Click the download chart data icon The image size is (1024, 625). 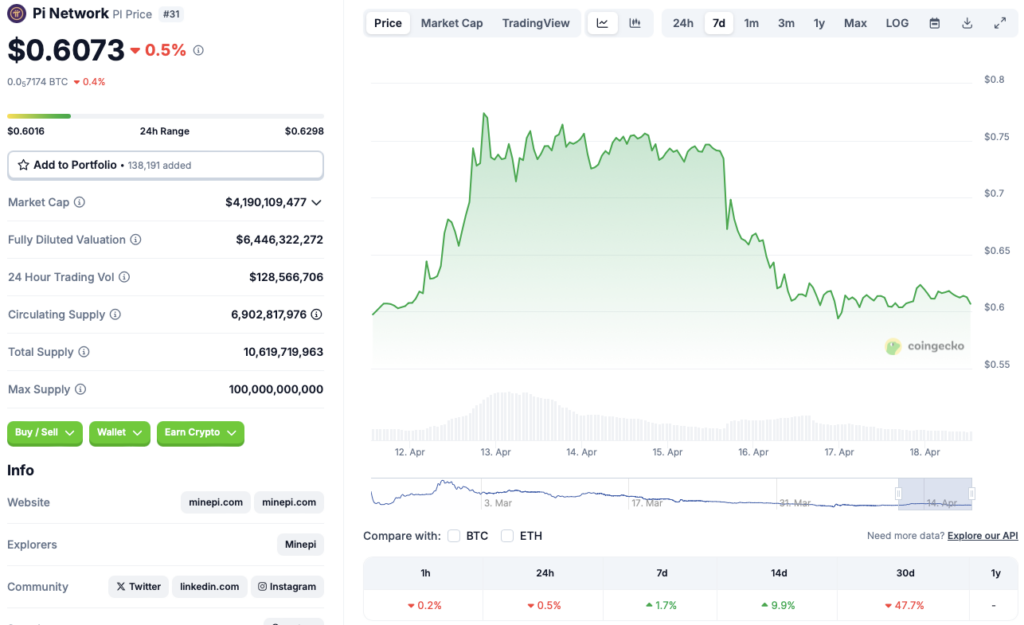point(967,23)
